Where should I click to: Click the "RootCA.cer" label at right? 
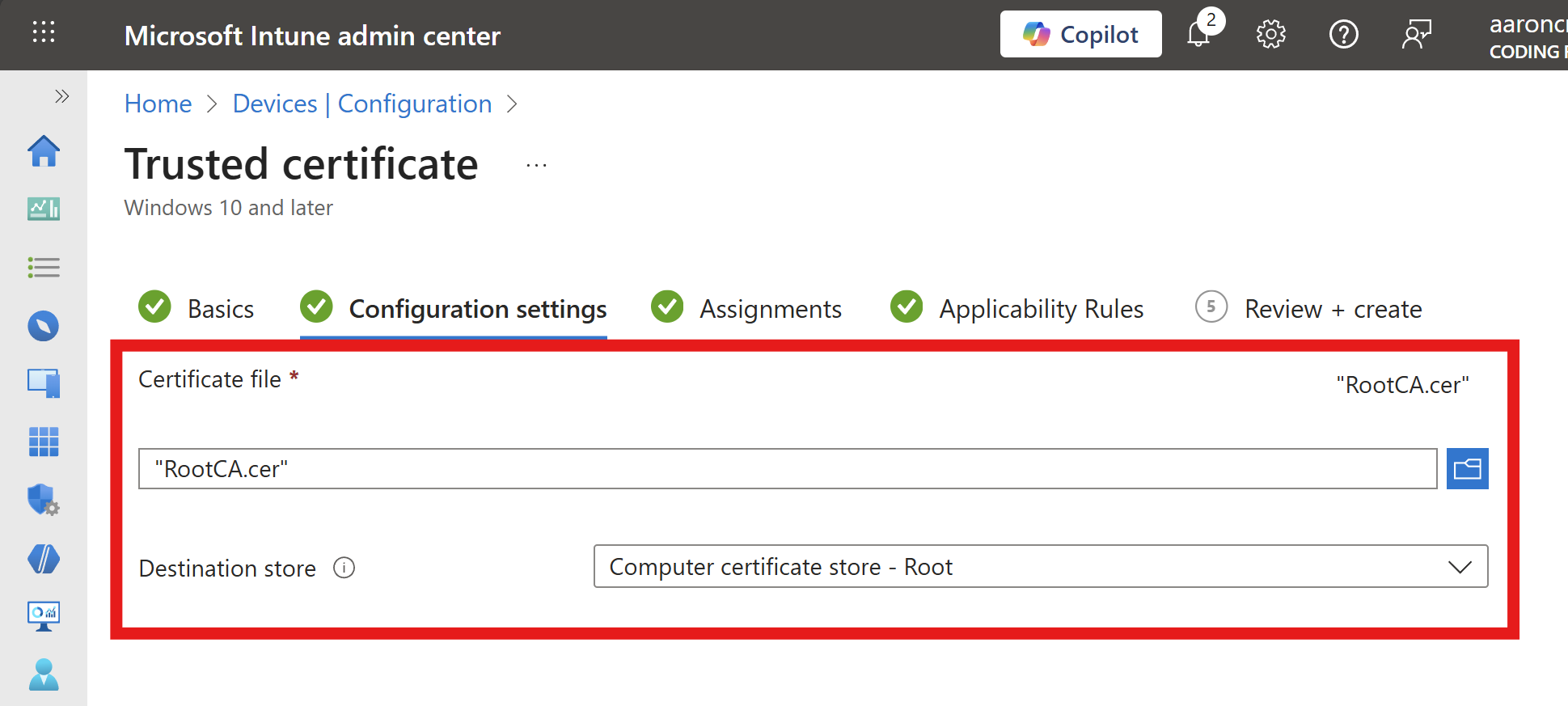point(1402,385)
